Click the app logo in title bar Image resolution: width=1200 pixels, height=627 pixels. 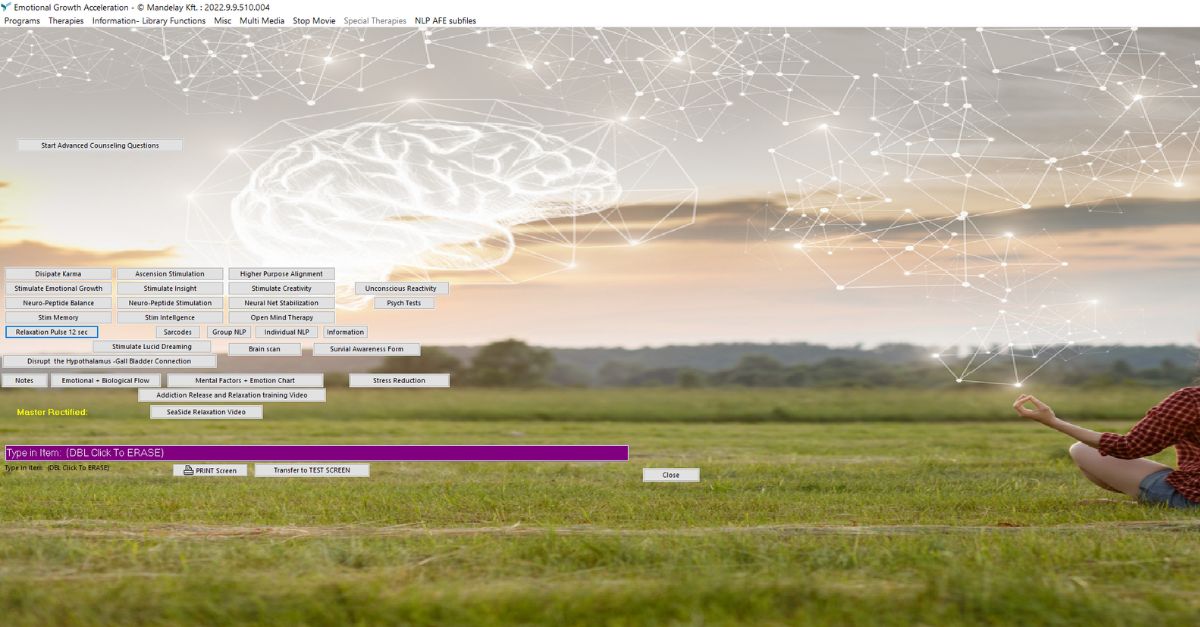[6, 7]
